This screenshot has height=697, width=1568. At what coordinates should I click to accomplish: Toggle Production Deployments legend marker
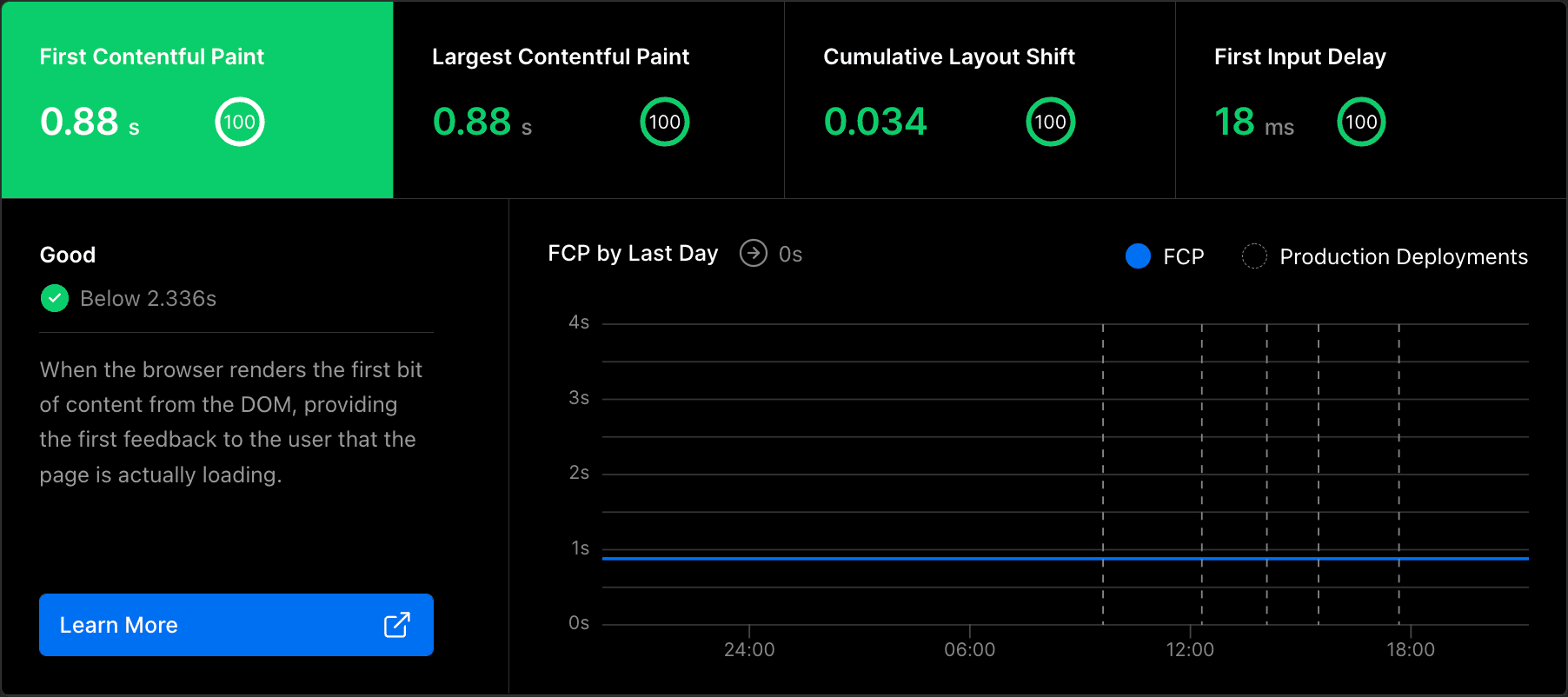click(x=1254, y=256)
